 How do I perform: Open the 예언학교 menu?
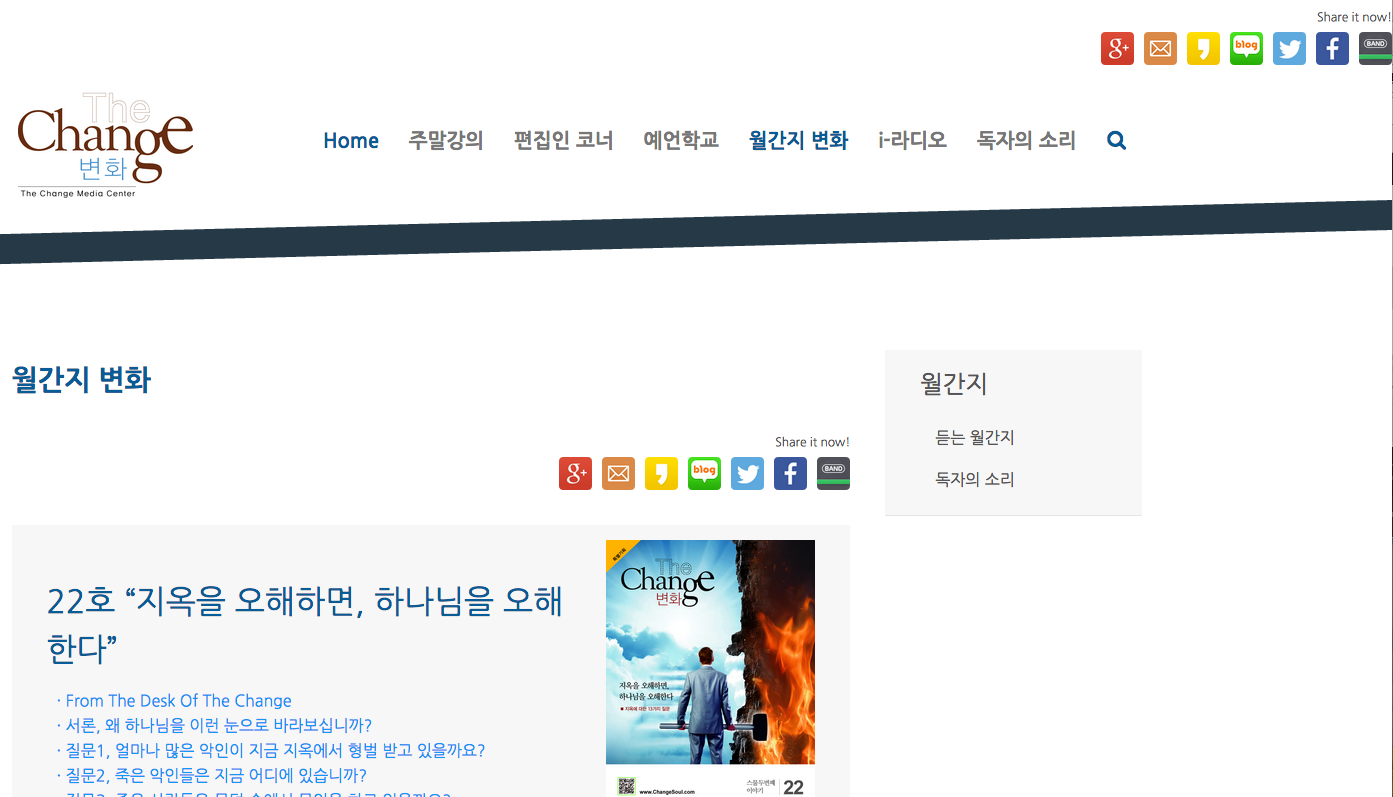(x=681, y=141)
